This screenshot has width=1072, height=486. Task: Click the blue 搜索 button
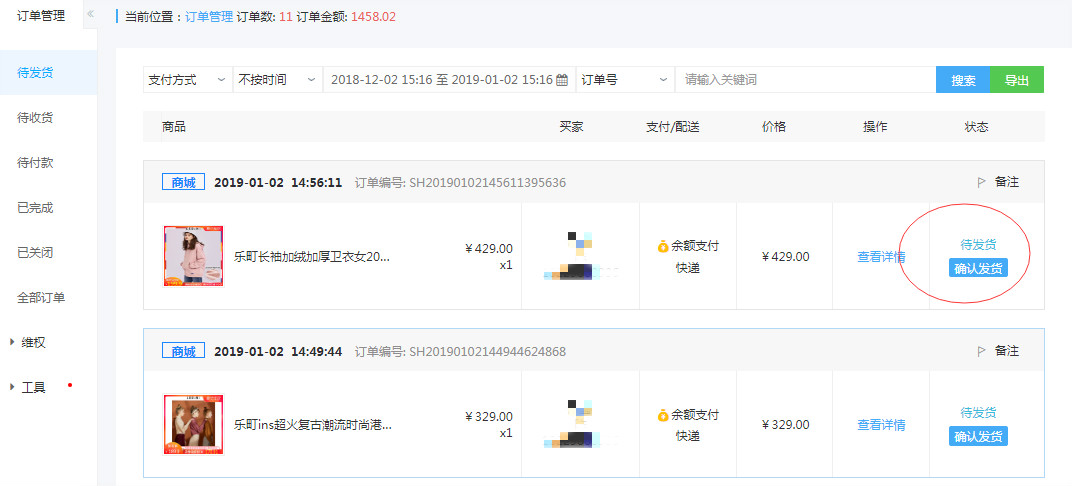tap(963, 80)
